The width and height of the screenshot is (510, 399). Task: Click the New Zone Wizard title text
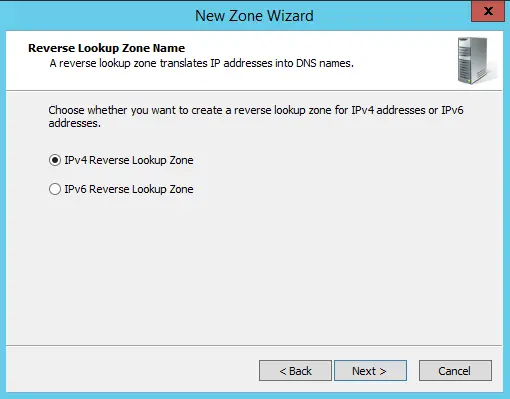[x=254, y=16]
